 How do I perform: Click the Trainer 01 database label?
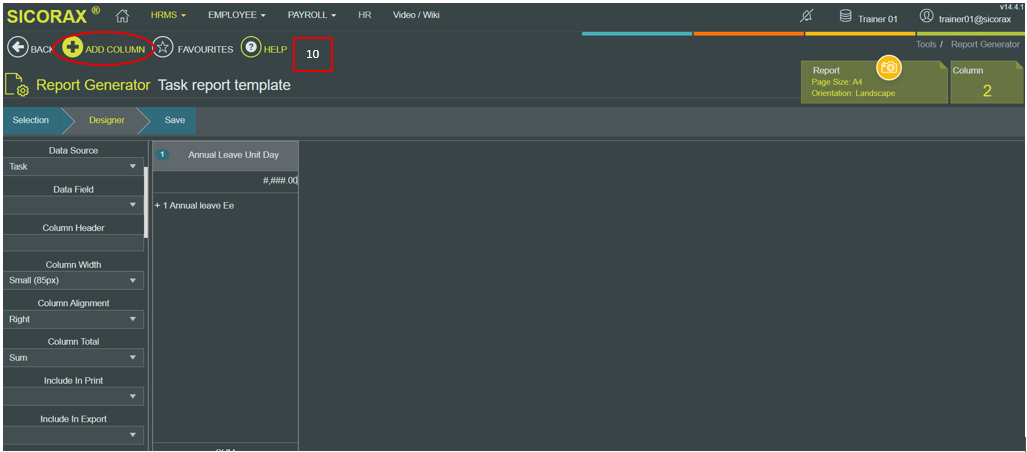(x=878, y=19)
